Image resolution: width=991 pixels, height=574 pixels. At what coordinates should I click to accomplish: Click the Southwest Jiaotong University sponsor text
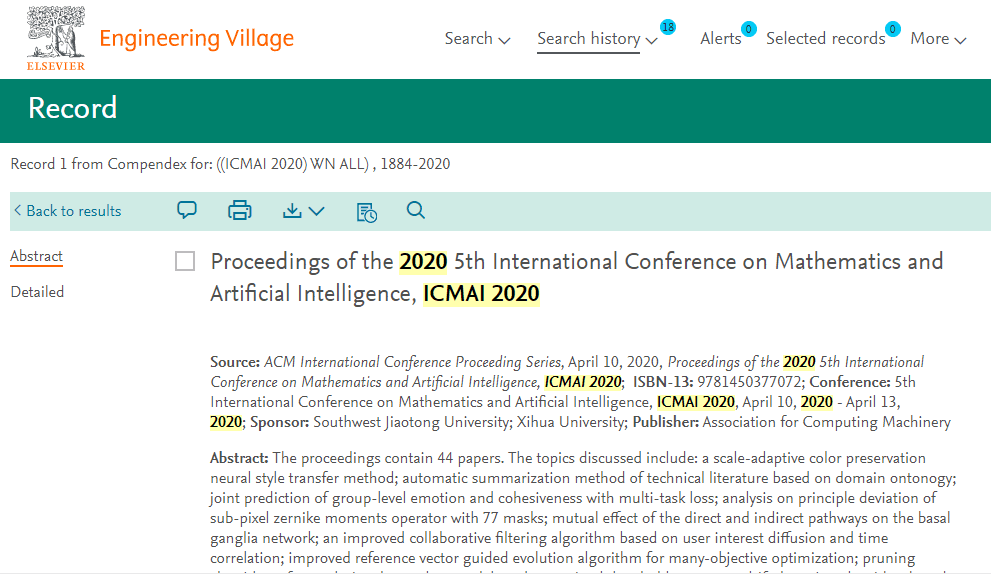[411, 422]
